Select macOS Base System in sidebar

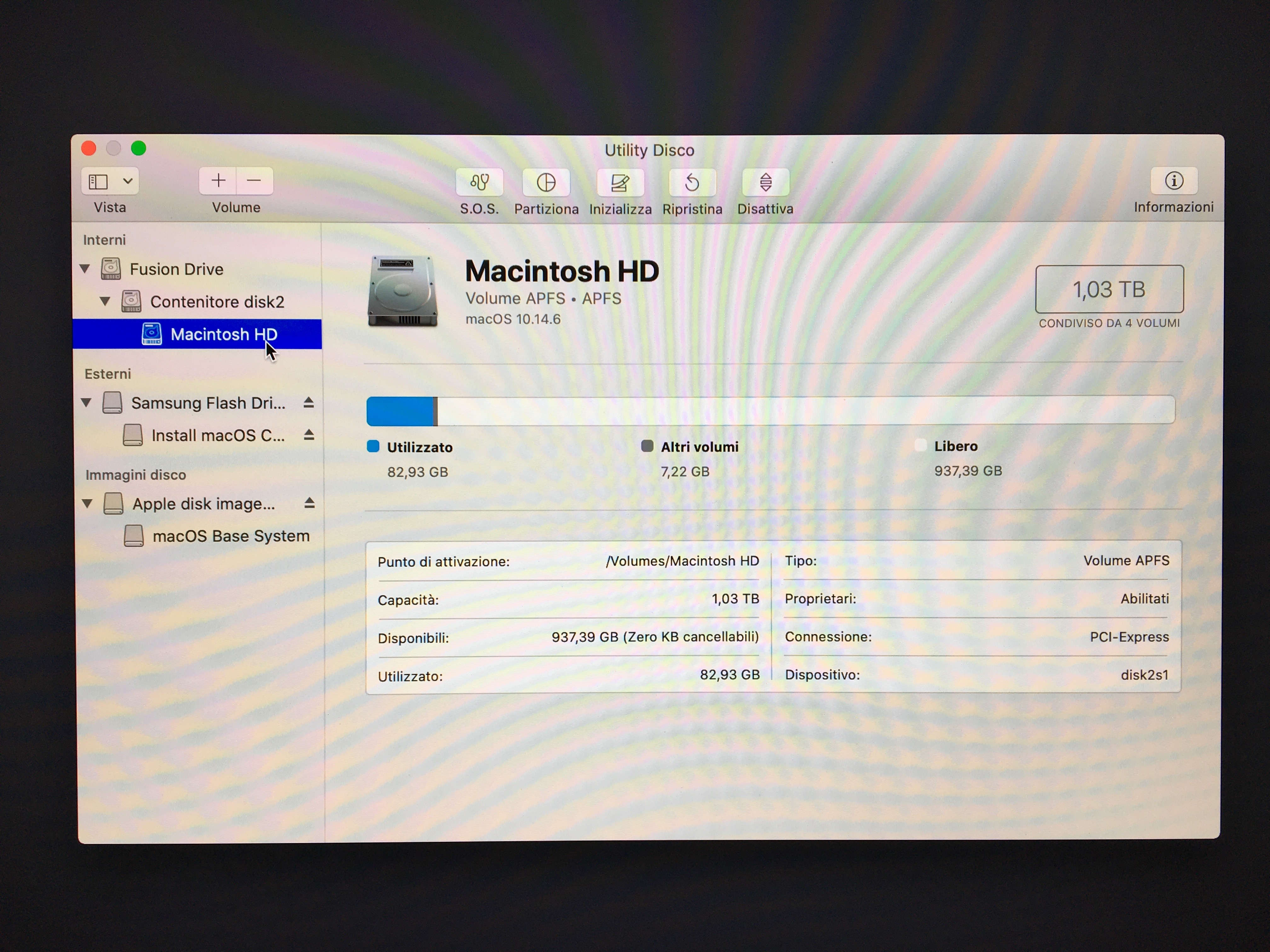click(x=230, y=536)
